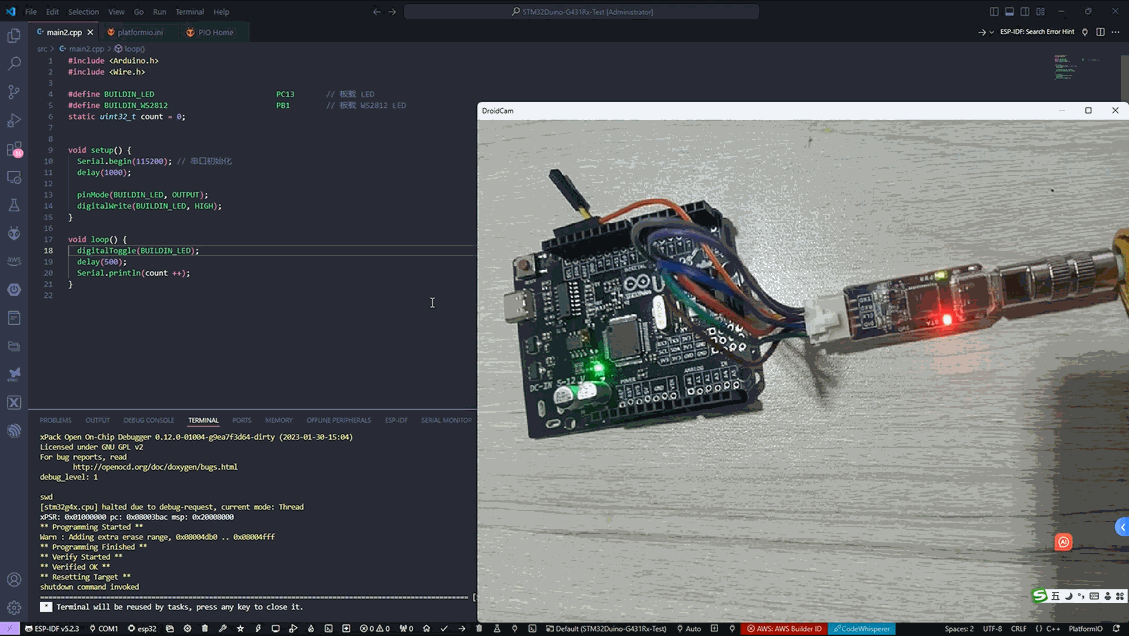Open the Terminal menu
The height and width of the screenshot is (636, 1129).
point(189,12)
